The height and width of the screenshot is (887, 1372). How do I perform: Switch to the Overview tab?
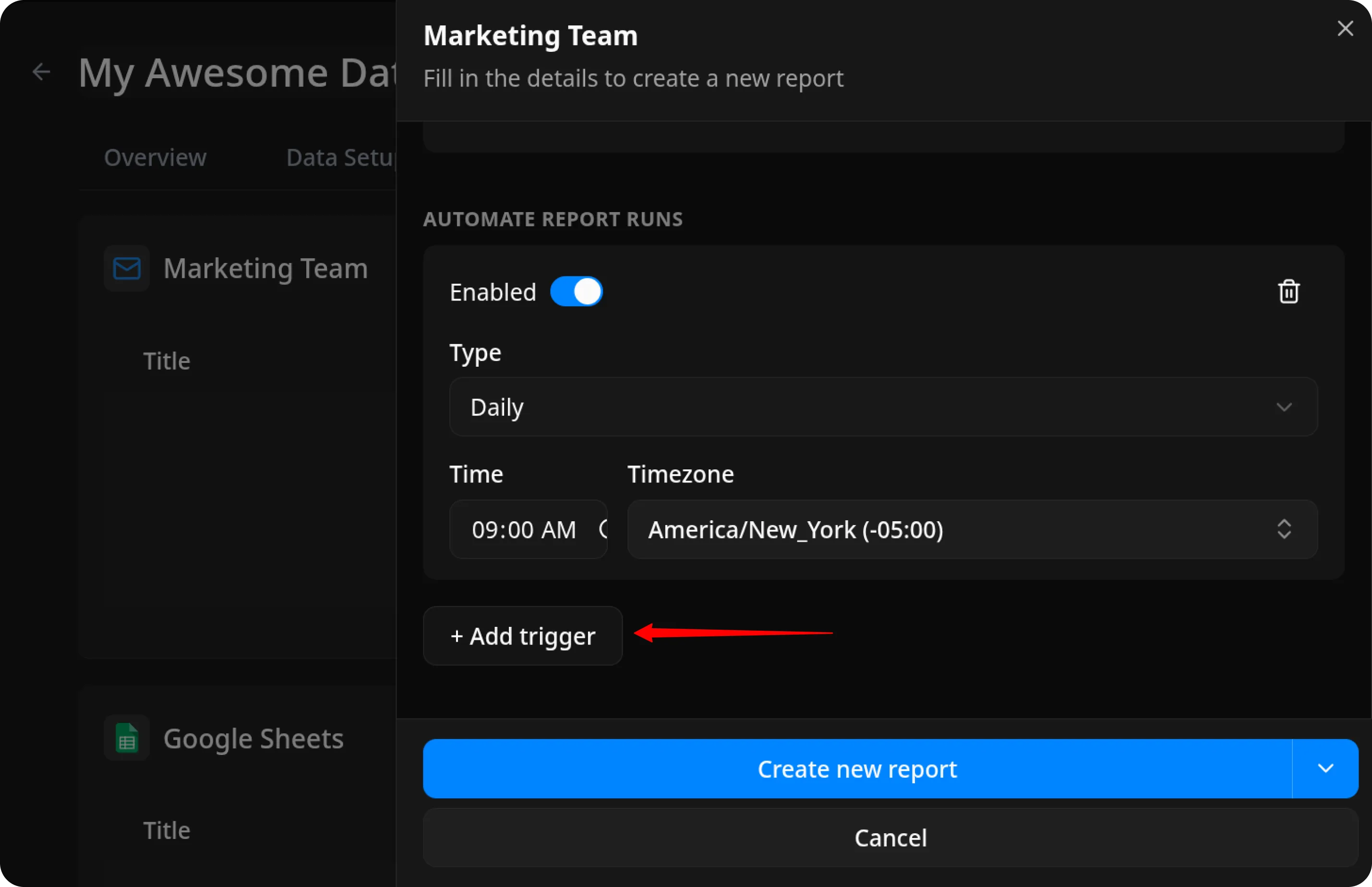(x=155, y=157)
